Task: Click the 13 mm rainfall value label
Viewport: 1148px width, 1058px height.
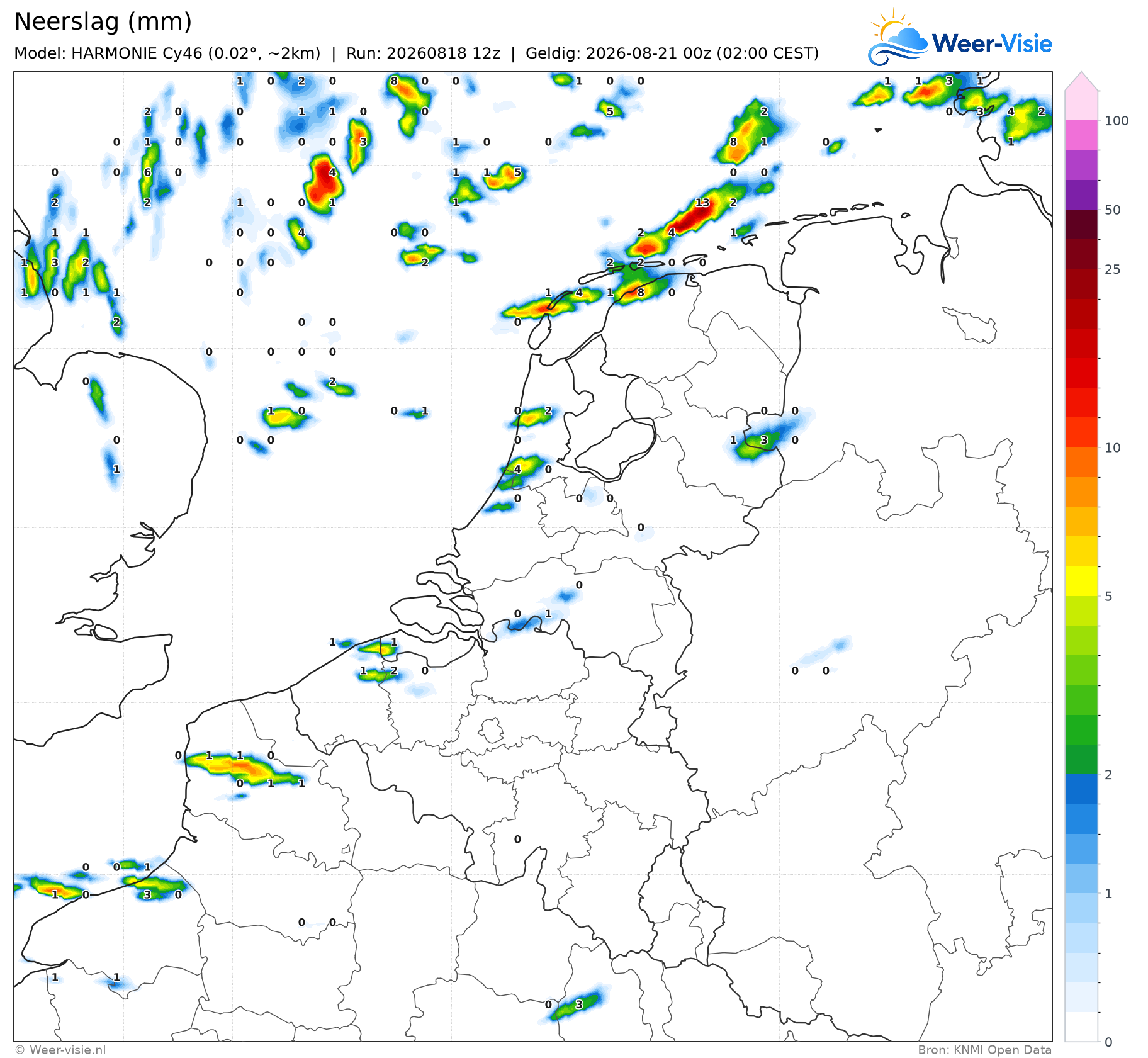Action: tap(702, 203)
